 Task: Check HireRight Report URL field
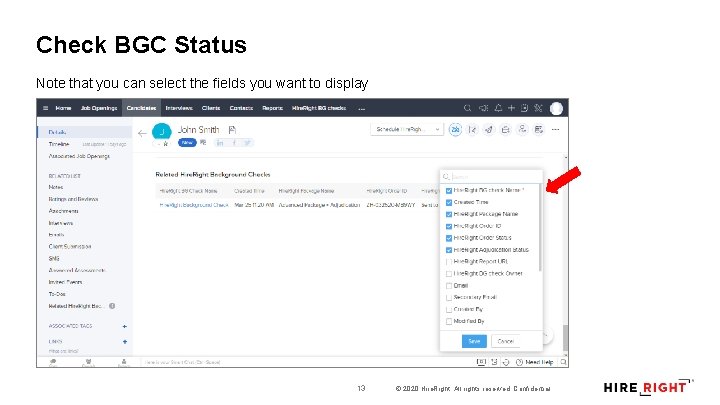449,262
